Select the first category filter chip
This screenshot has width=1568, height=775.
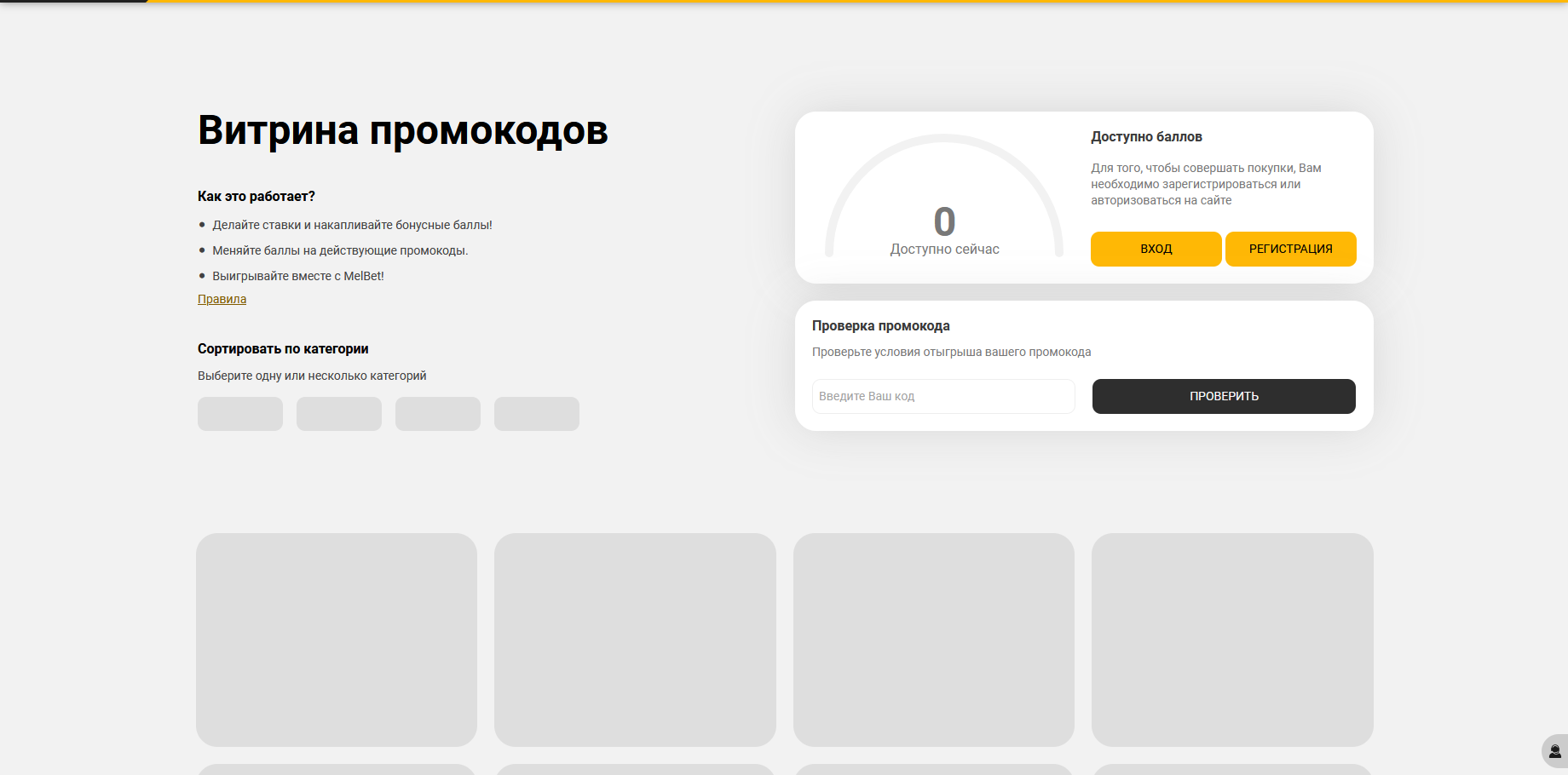(239, 414)
